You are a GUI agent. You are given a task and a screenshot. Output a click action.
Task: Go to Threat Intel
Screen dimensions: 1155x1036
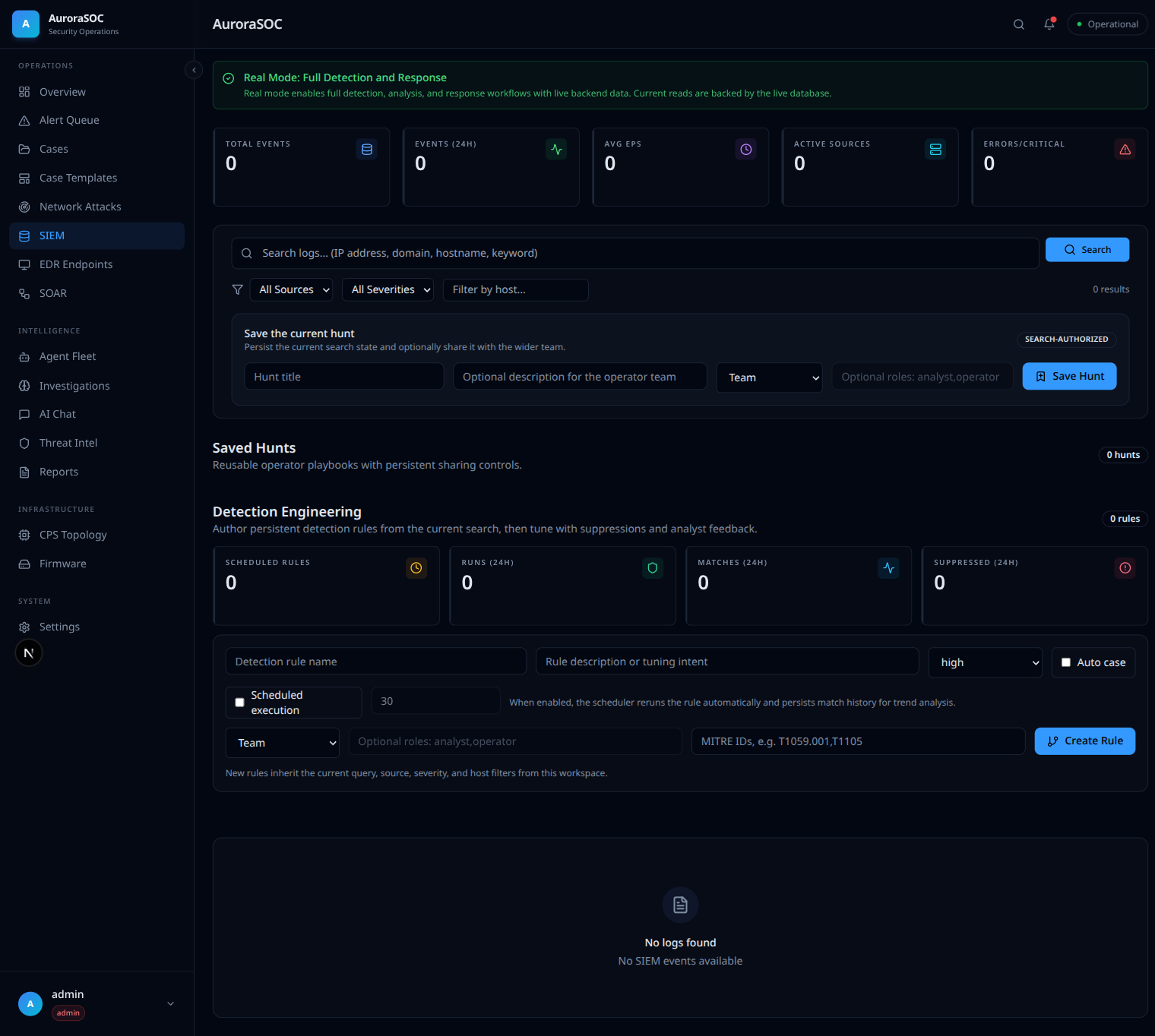[x=97, y=443]
